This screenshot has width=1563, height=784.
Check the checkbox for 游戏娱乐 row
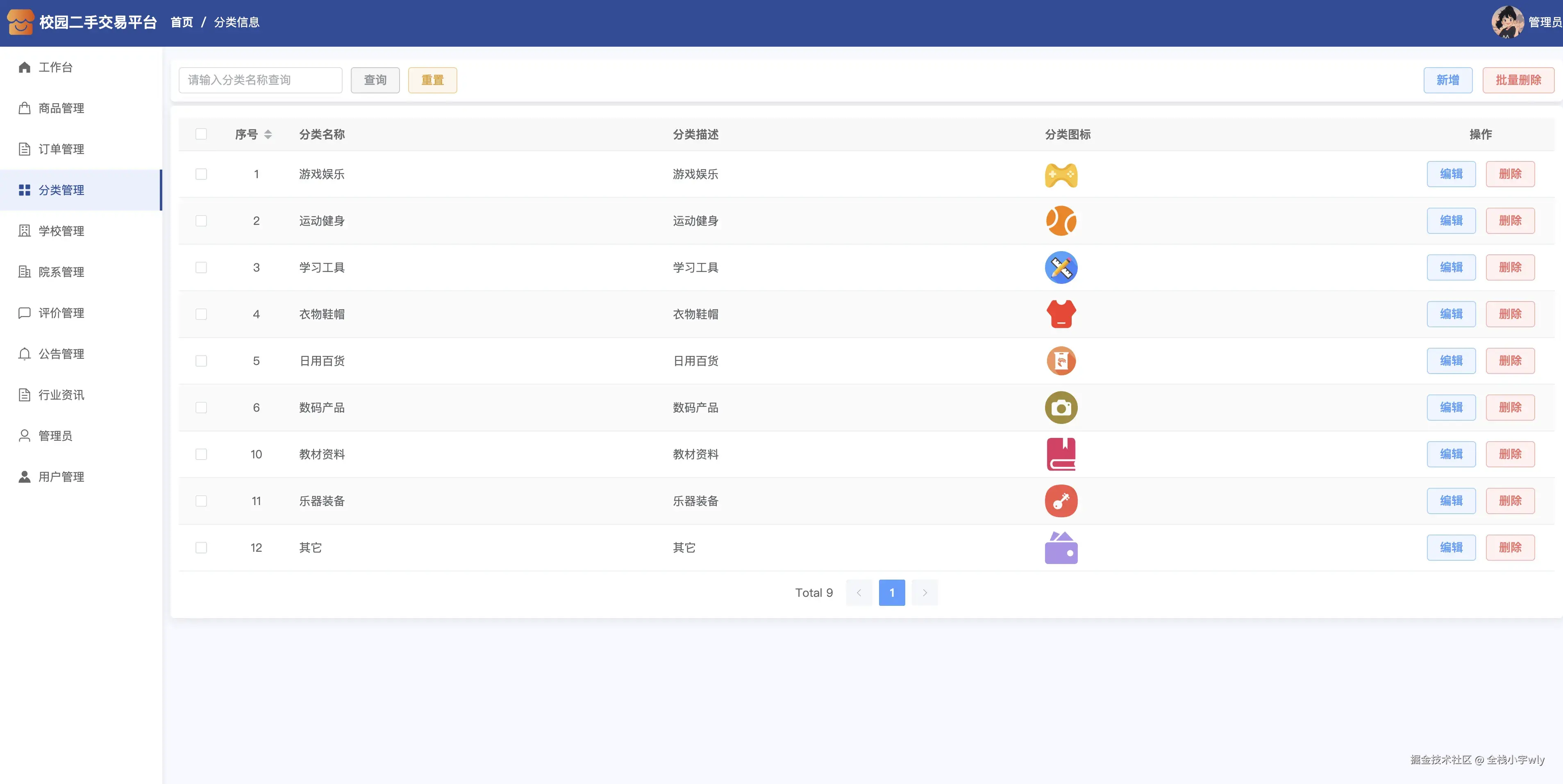tap(201, 174)
